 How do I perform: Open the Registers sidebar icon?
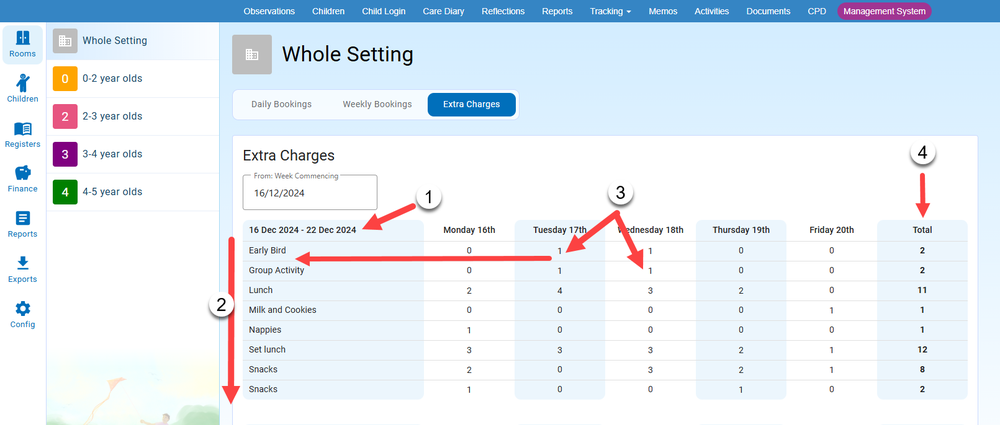23,129
